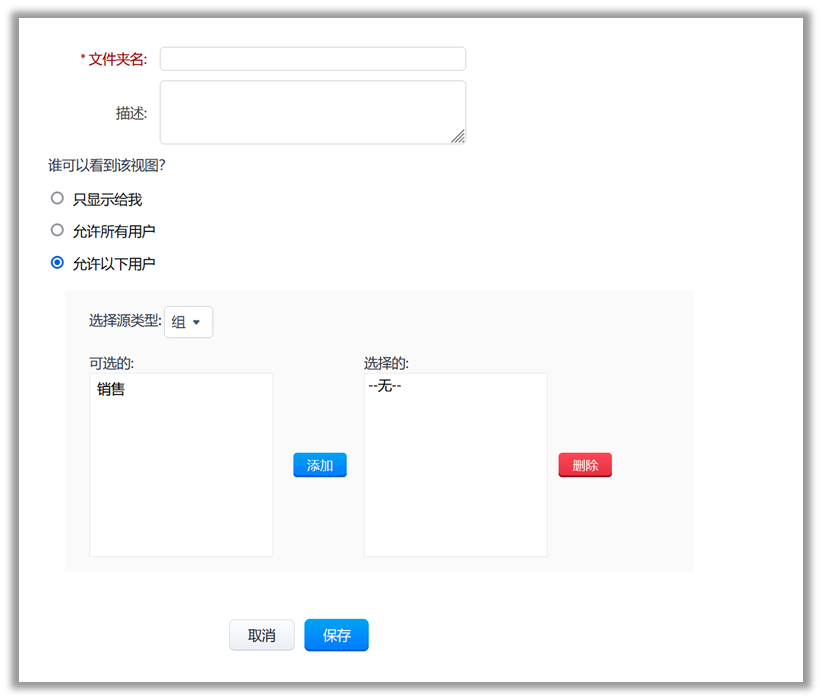This screenshot has width=822, height=700.
Task: Open the 选择源类型 dropdown showing 组
Action: click(x=188, y=322)
